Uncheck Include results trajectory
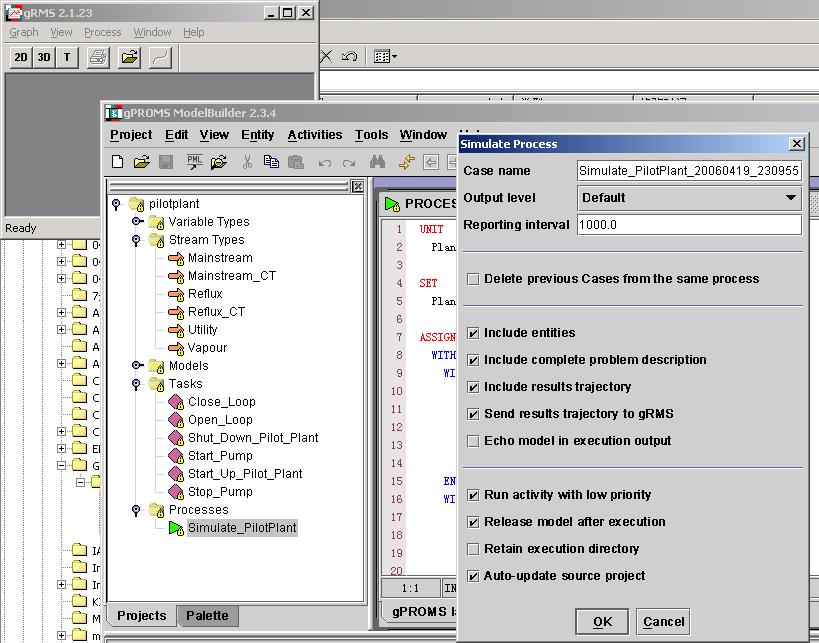The width and height of the screenshot is (819, 643). point(473,387)
